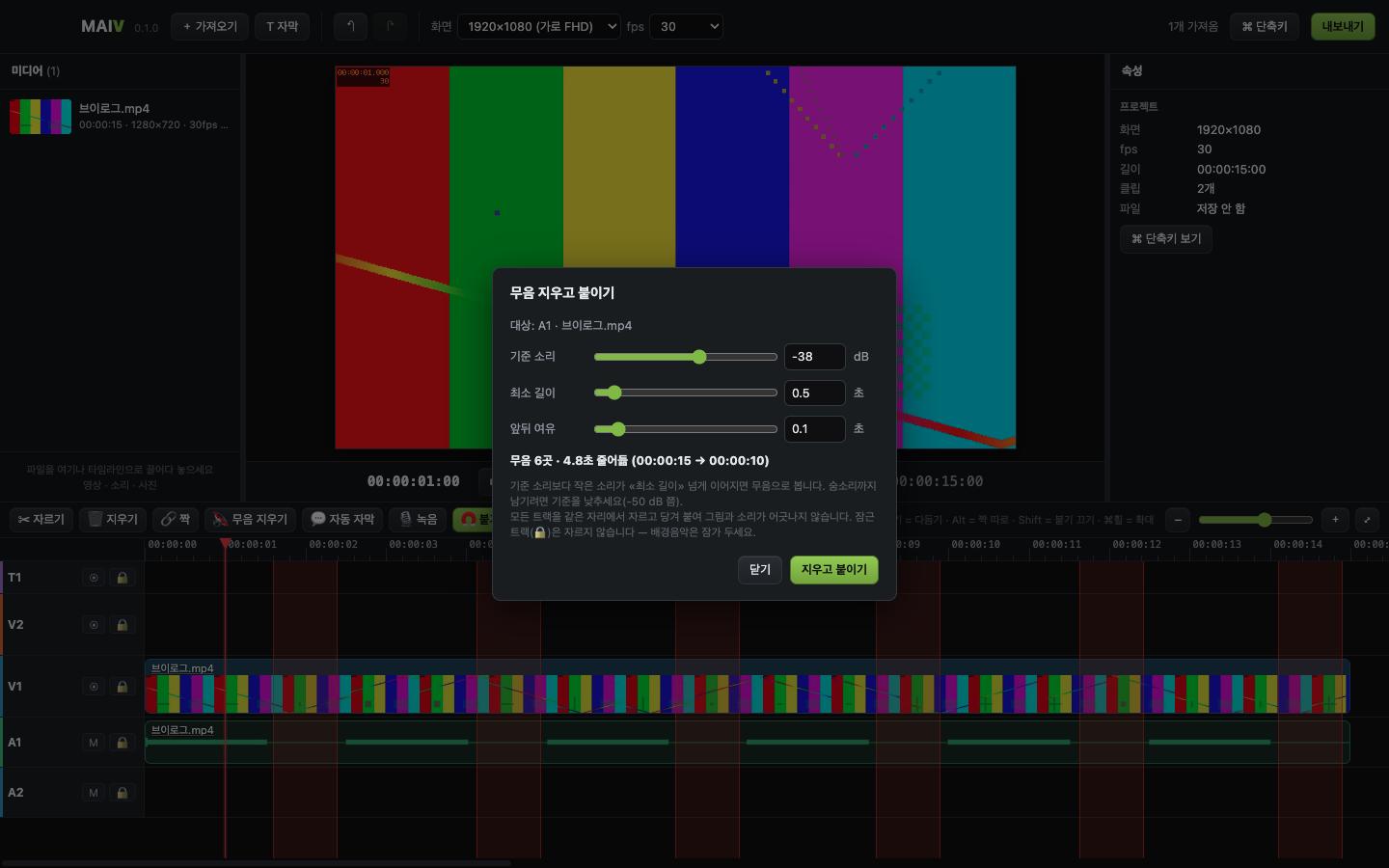Zoom in the timeline with plus button
The image size is (1389, 868).
tap(1335, 520)
